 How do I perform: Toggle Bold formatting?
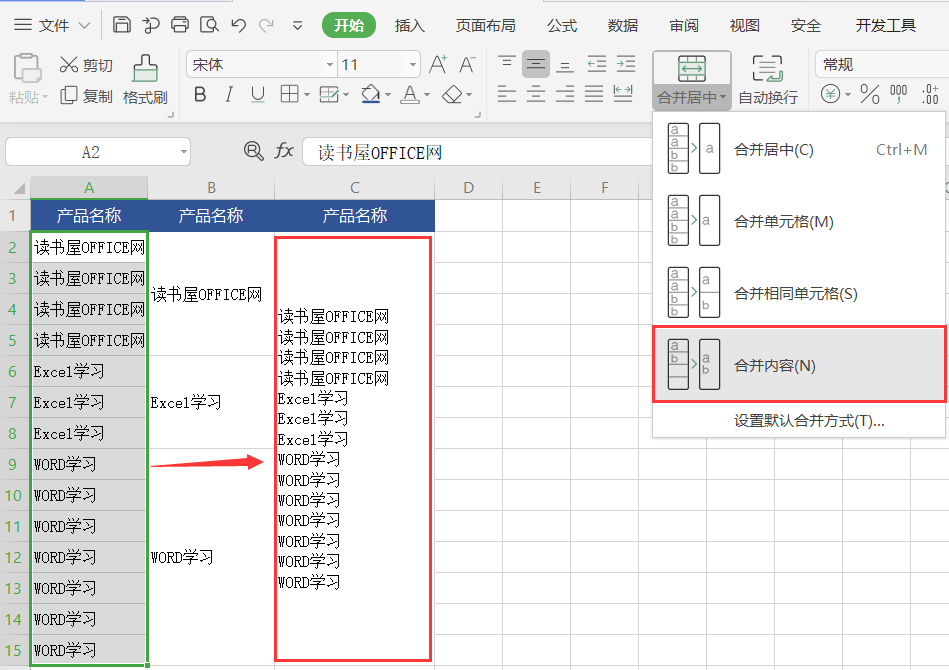tap(200, 94)
